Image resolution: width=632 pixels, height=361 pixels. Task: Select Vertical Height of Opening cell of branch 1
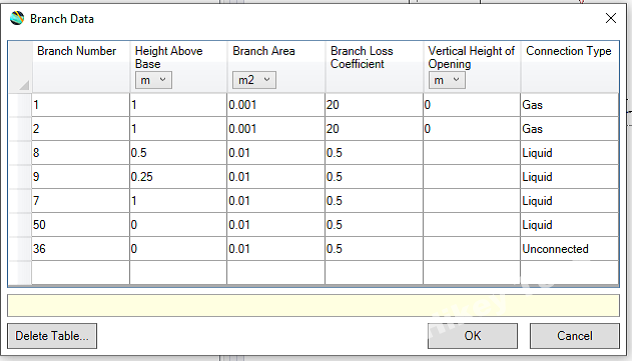[x=472, y=105]
